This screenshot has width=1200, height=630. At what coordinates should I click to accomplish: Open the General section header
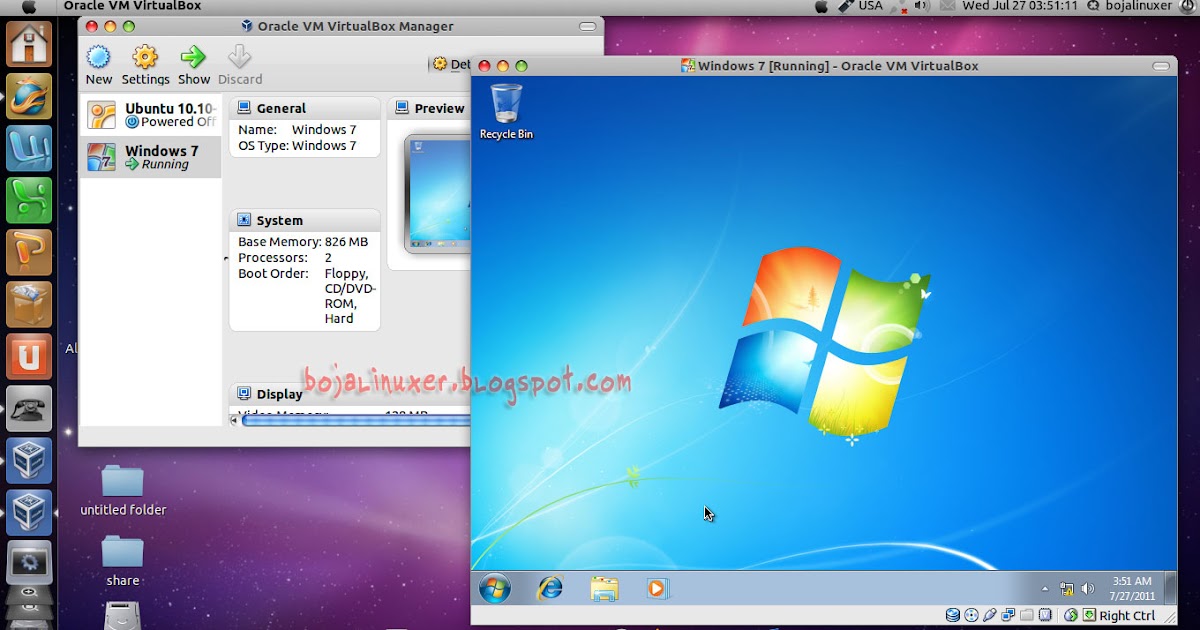(x=304, y=108)
